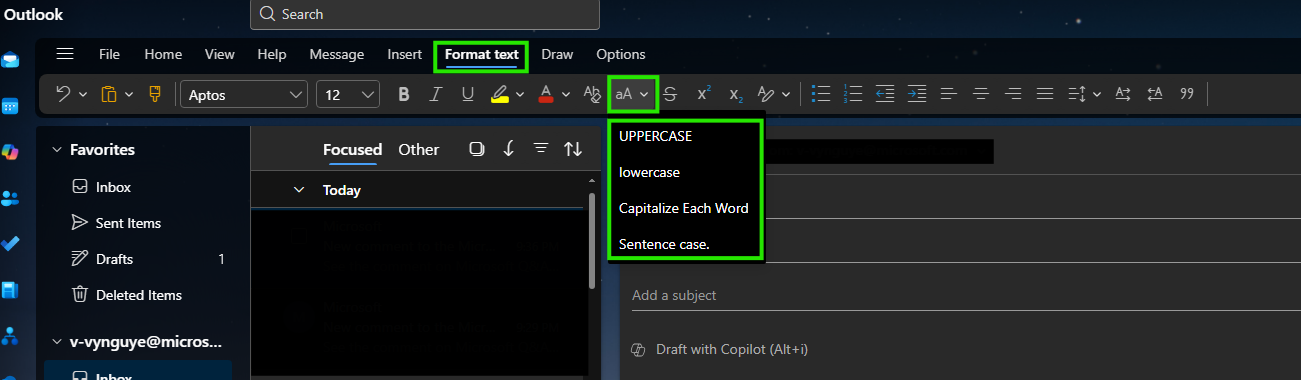Toggle Underline formatting
The height and width of the screenshot is (380, 1301).
click(467, 94)
